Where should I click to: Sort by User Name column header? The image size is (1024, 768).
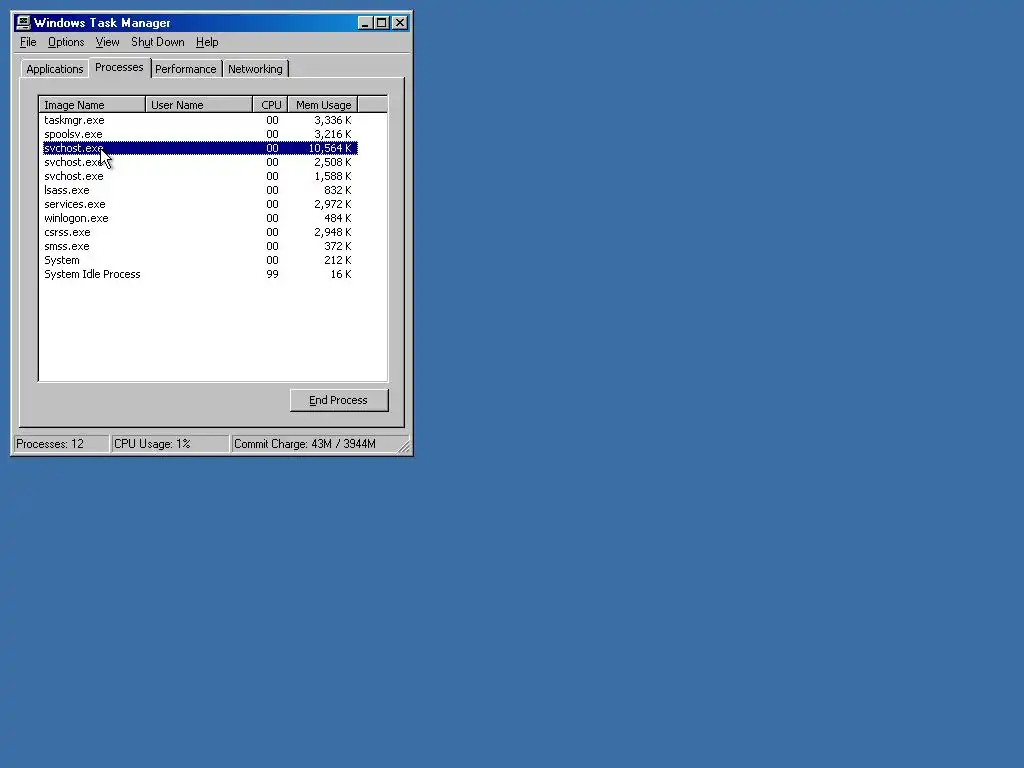click(199, 105)
